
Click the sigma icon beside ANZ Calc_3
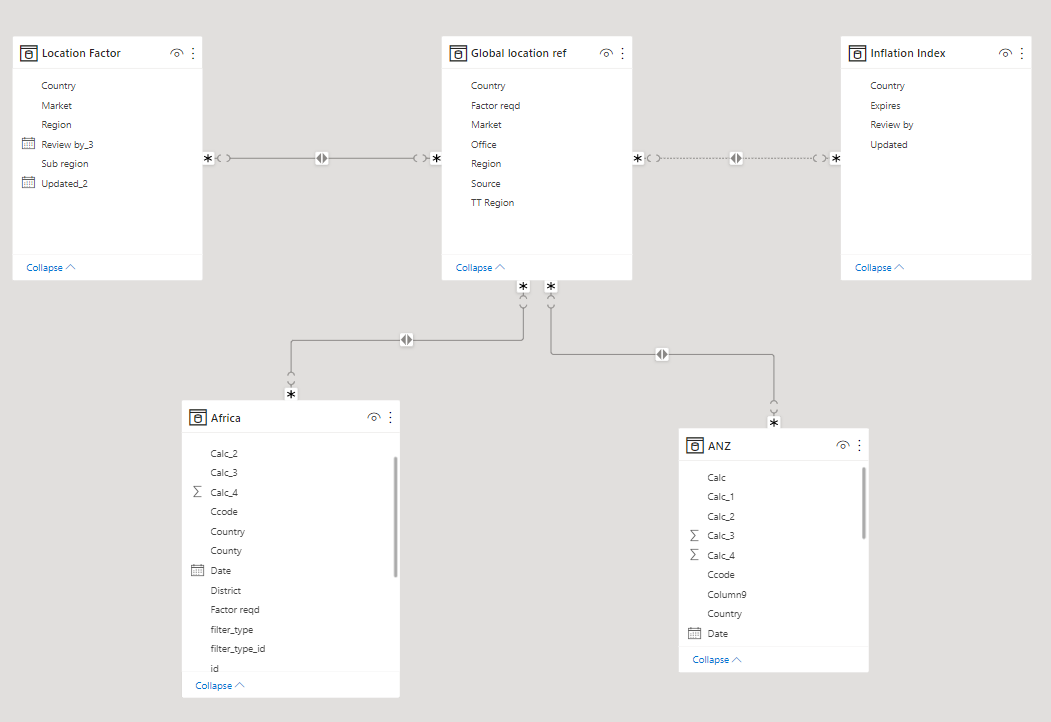point(694,535)
